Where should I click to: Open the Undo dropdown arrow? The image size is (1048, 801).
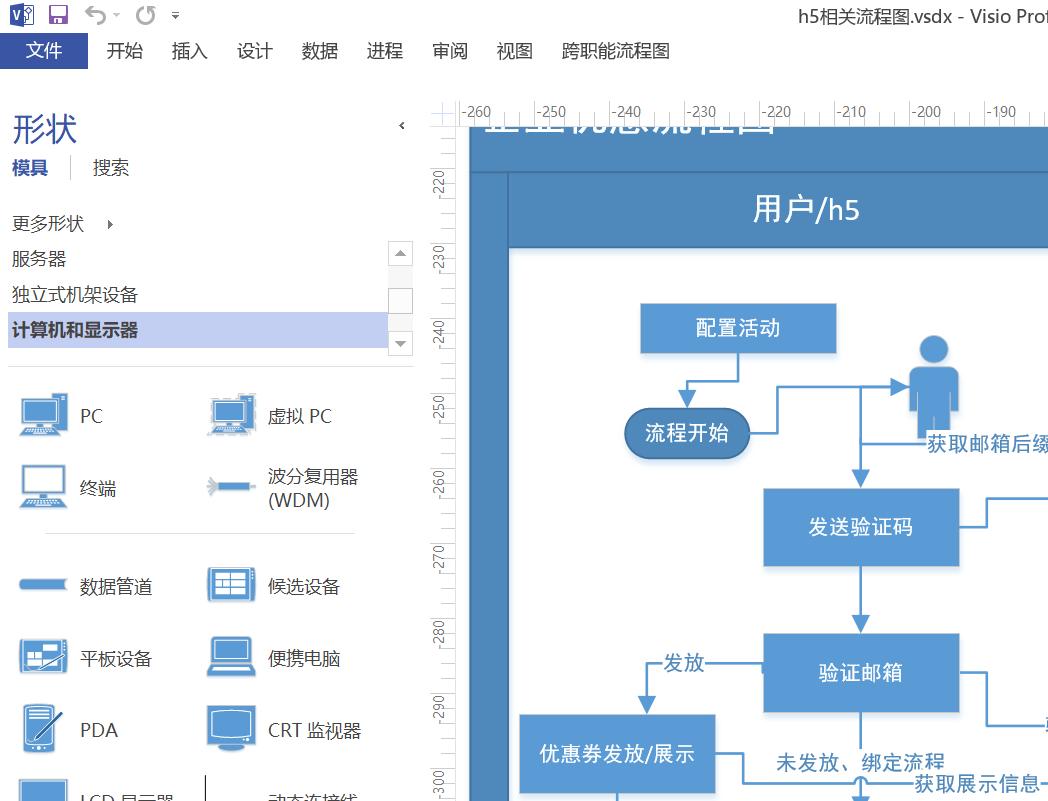point(117,15)
